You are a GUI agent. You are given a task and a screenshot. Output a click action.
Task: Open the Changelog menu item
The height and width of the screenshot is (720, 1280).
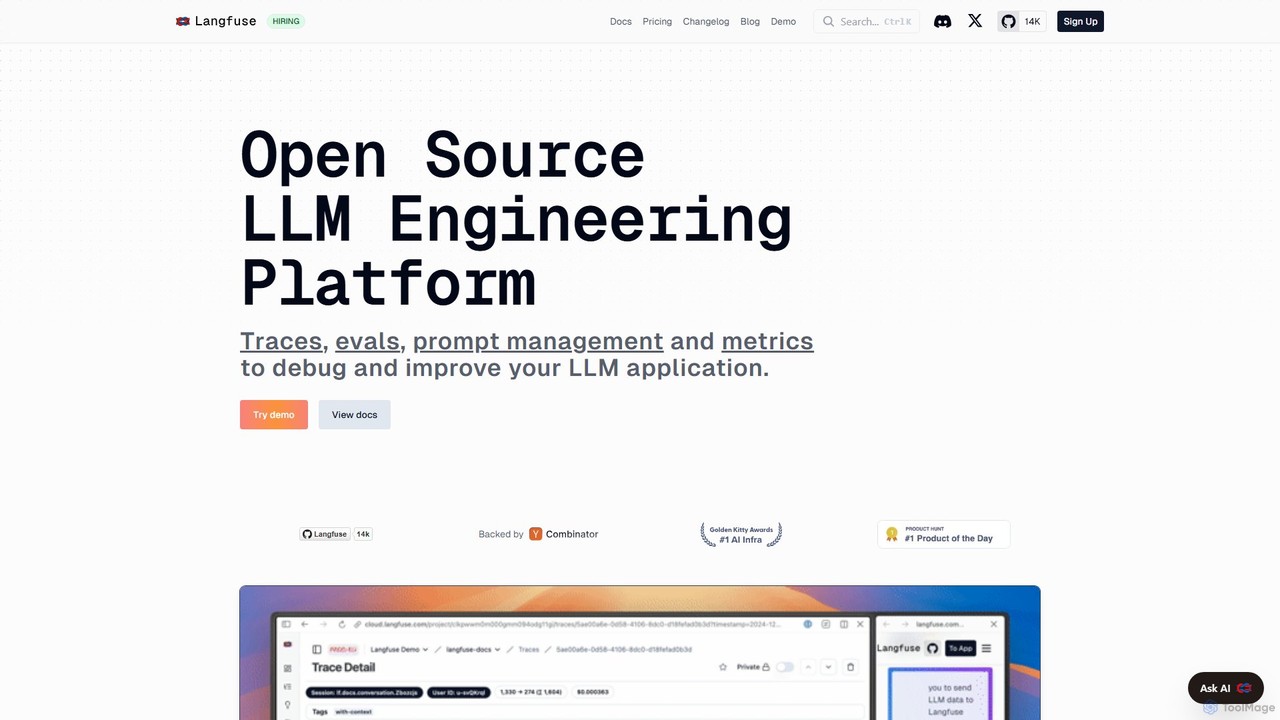point(706,21)
